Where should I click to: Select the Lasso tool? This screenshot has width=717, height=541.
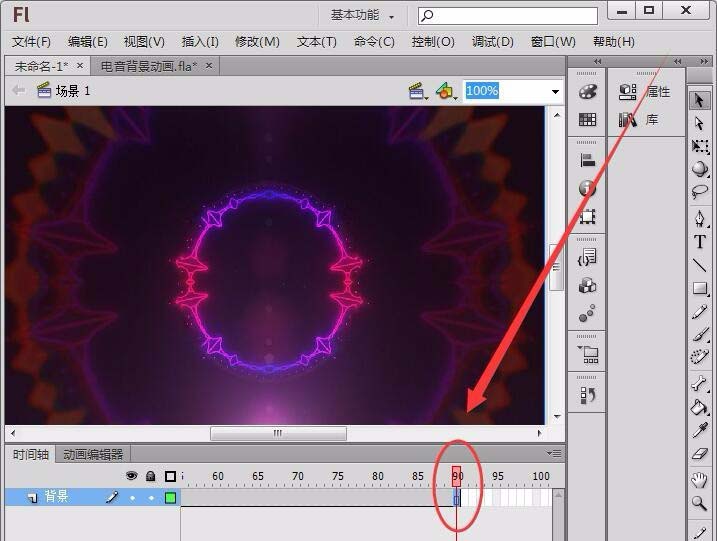coord(700,192)
